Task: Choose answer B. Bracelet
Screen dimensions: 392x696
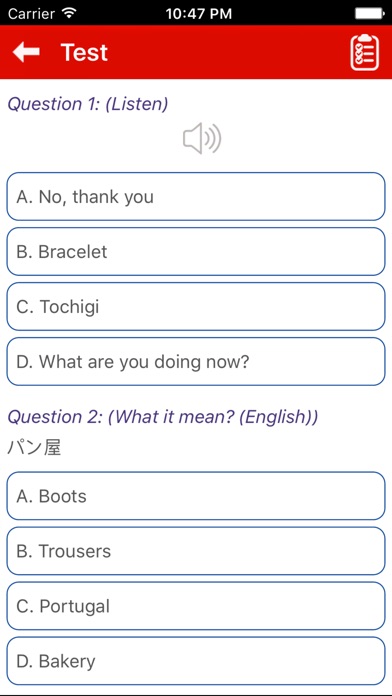Action: 196,252
